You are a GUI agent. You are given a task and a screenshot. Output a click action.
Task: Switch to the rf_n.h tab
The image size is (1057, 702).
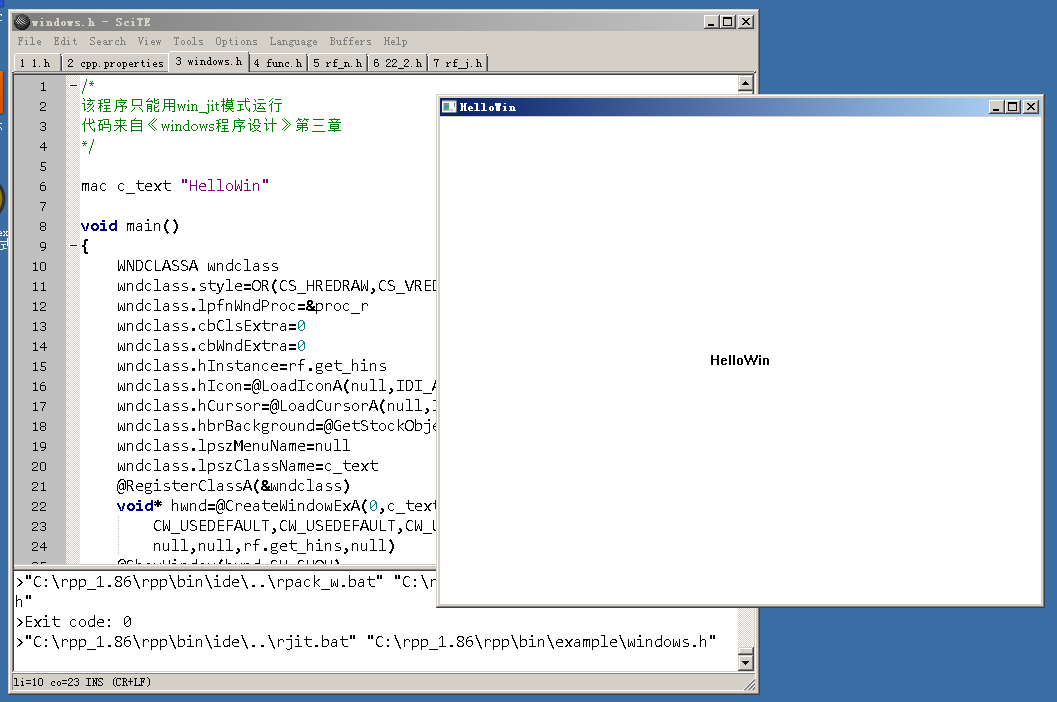tap(337, 63)
